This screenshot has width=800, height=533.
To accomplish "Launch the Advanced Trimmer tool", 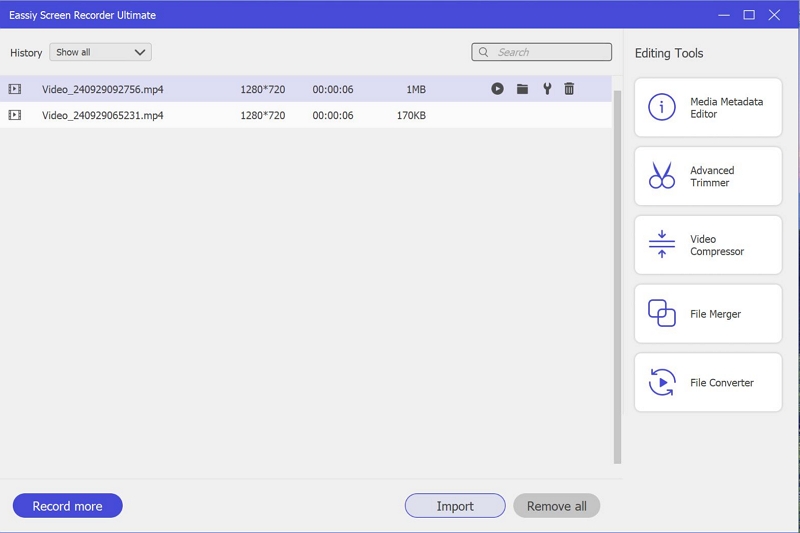I will tap(708, 176).
